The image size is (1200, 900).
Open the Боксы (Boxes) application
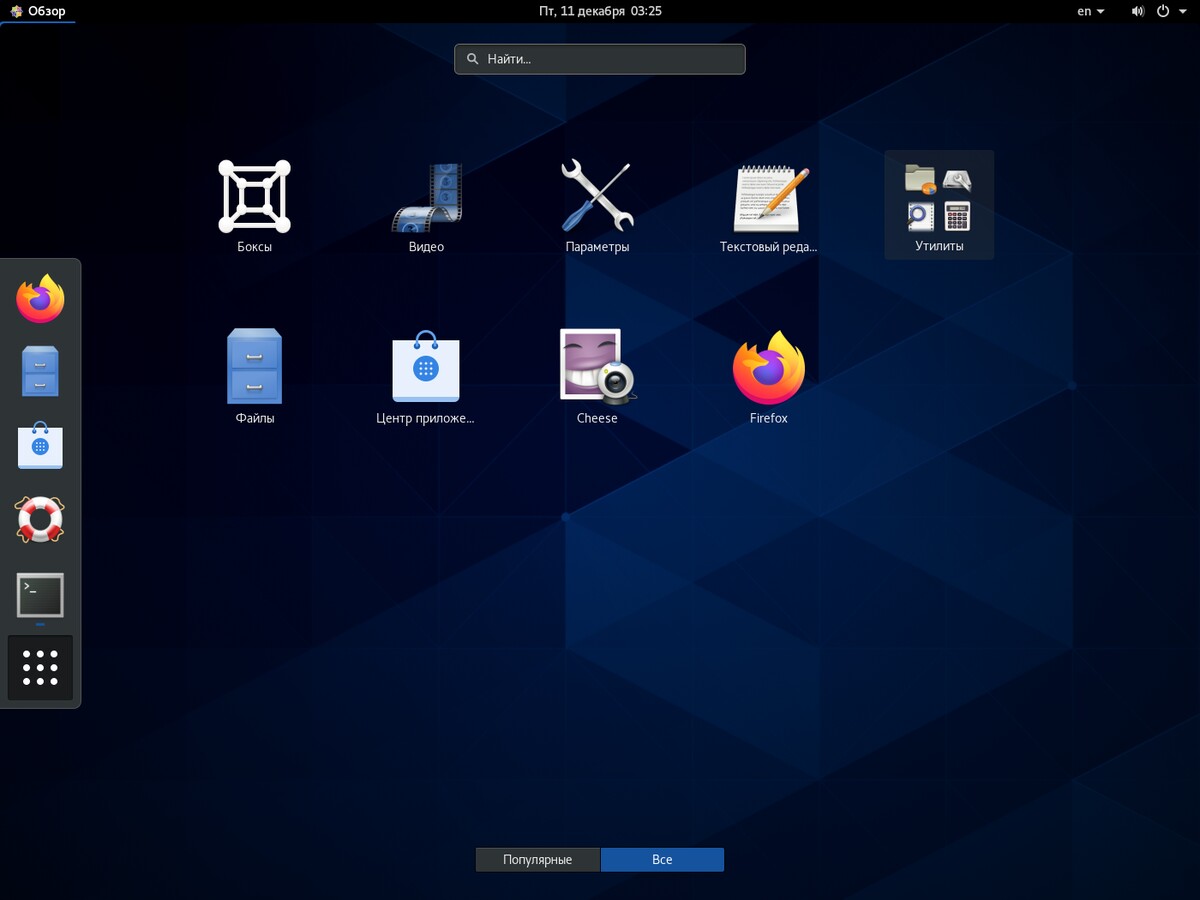tap(254, 205)
